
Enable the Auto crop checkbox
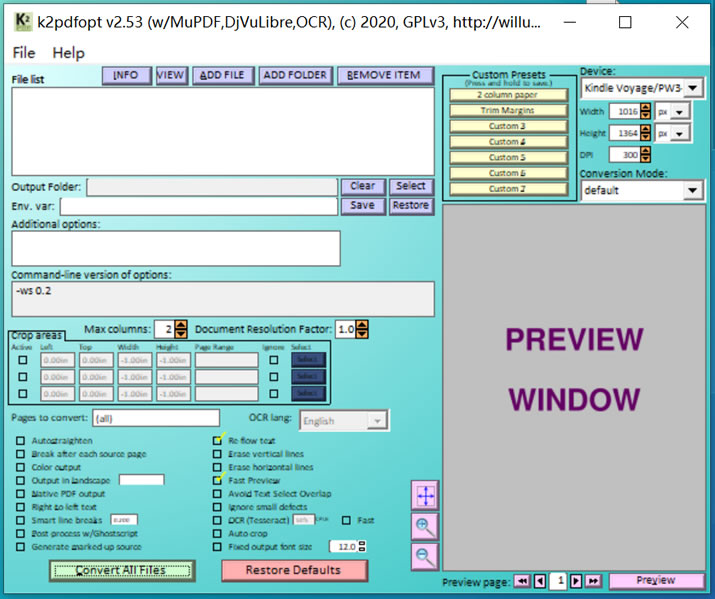tap(218, 533)
